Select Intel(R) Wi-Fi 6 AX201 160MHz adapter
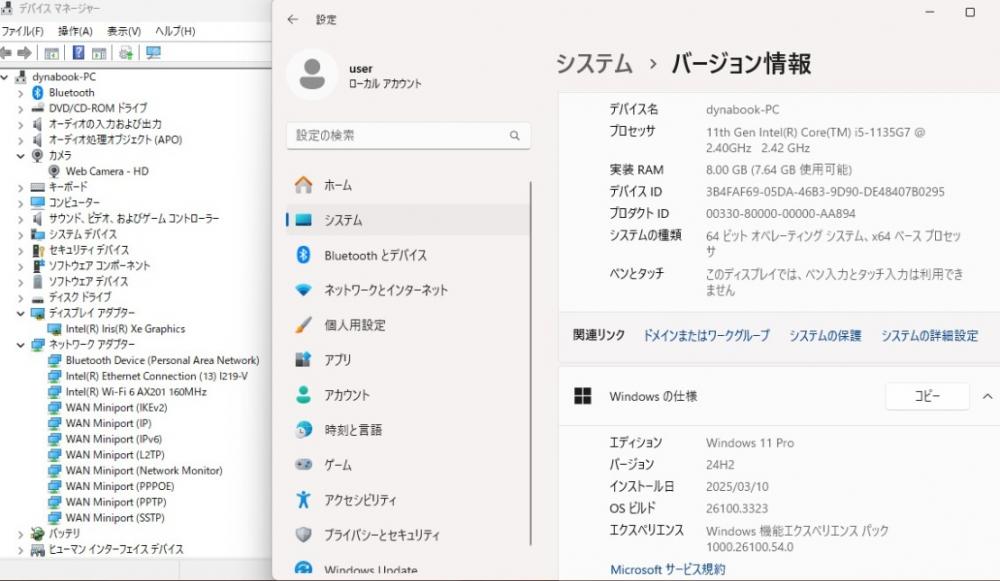 (136, 392)
